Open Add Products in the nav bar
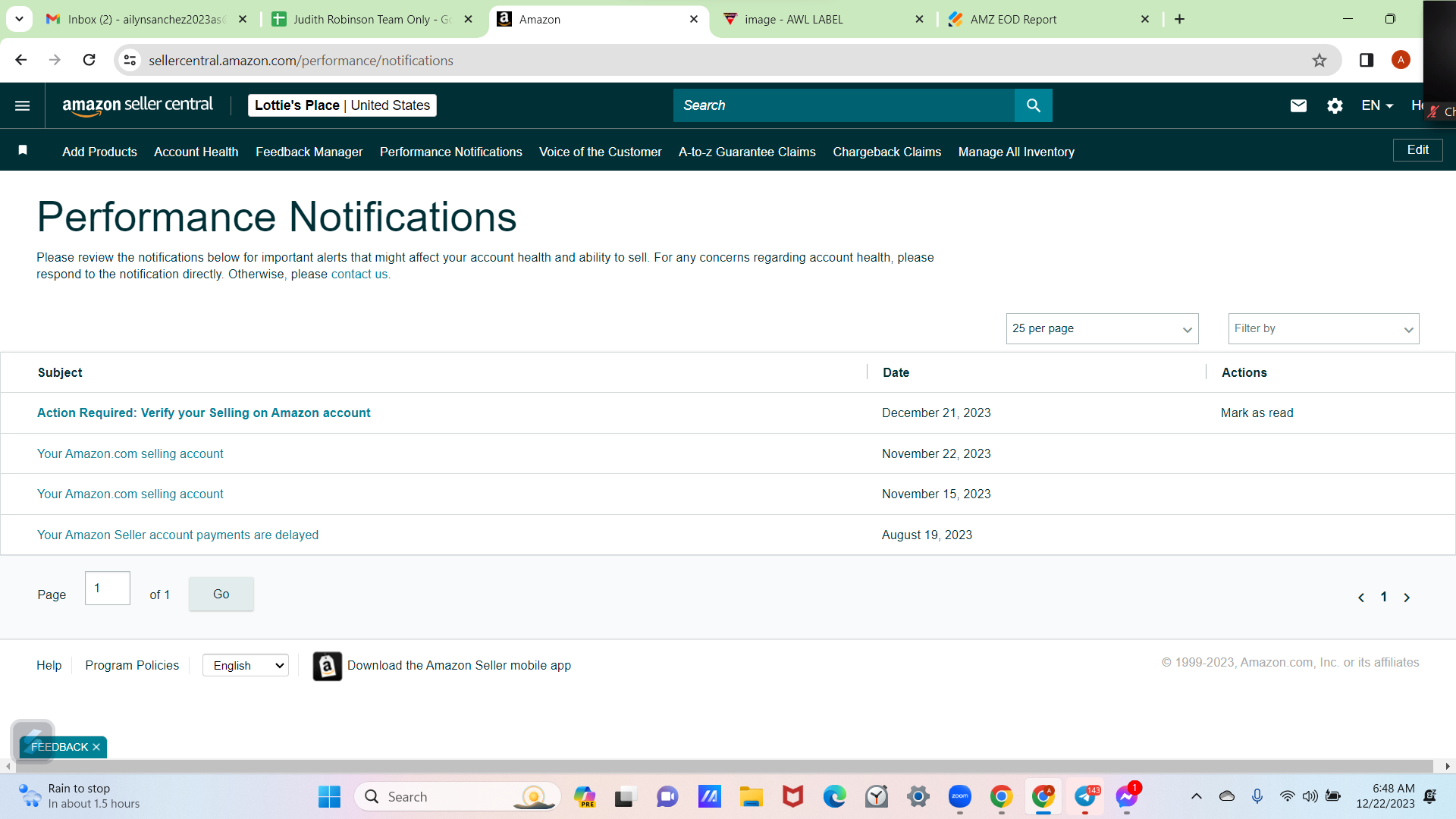The height and width of the screenshot is (819, 1456). pos(99,152)
